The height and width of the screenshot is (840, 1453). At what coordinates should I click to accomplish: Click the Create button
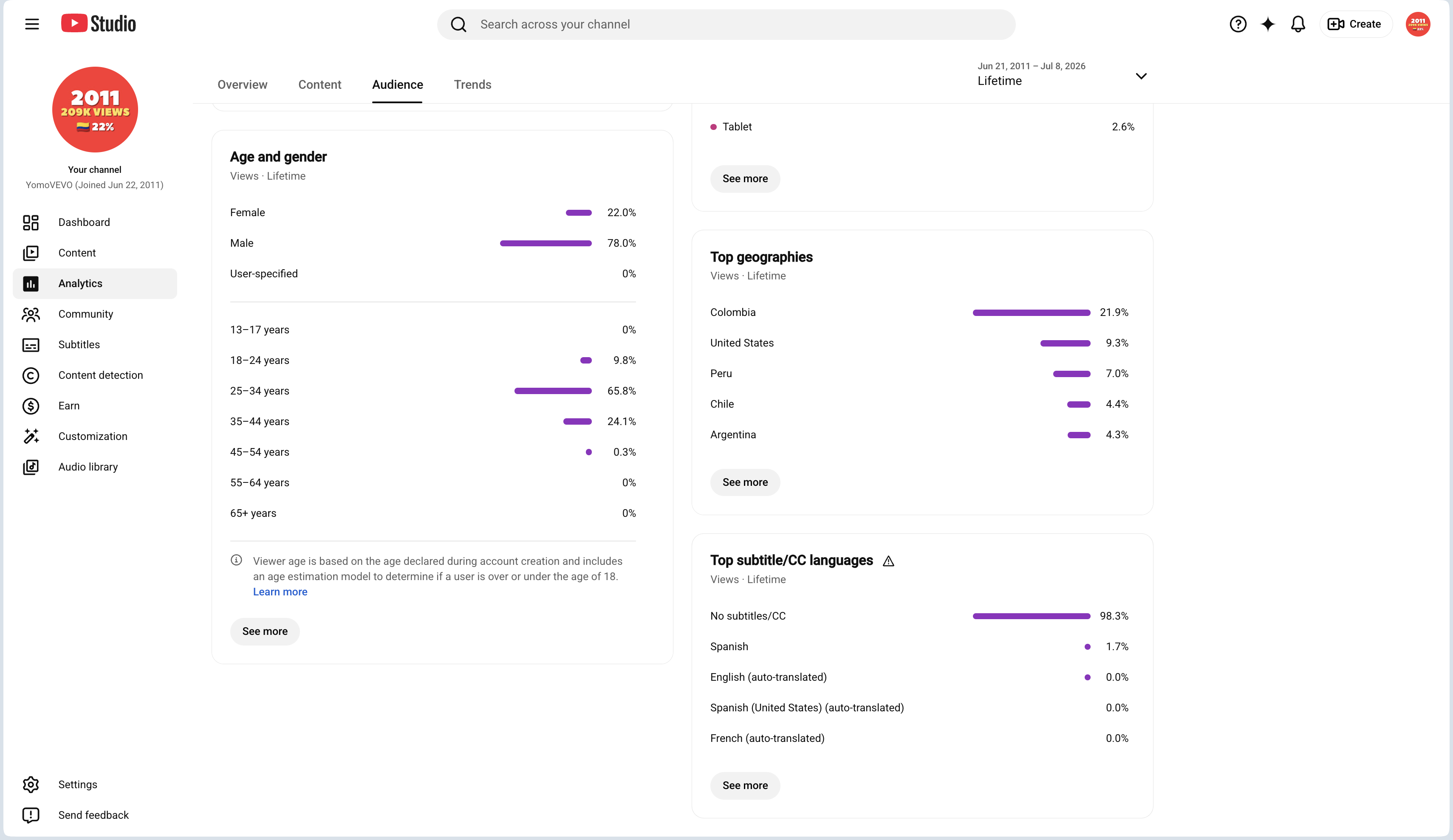point(1355,24)
